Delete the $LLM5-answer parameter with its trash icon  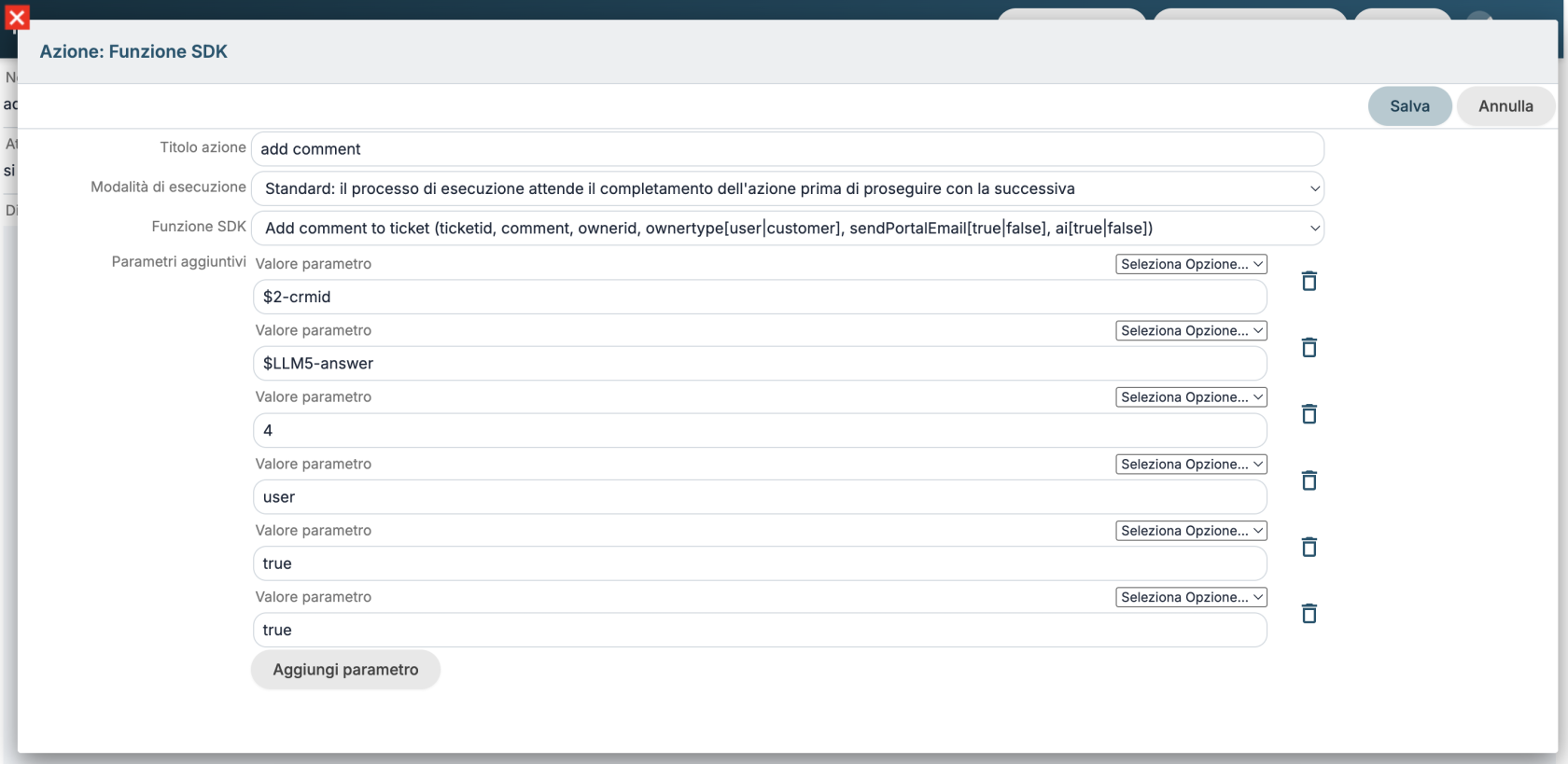point(1309,347)
